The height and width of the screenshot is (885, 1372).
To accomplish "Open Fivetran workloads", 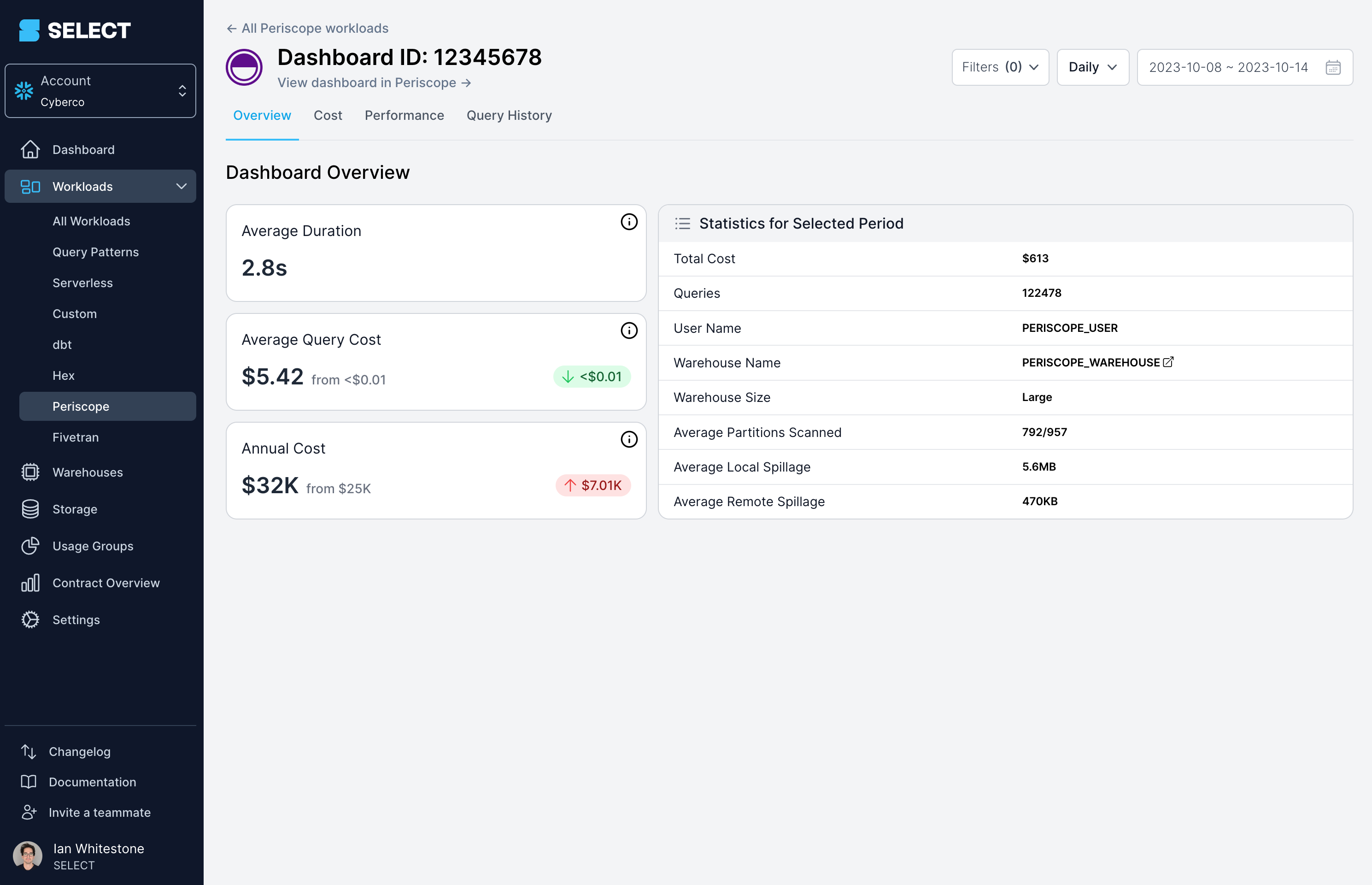I will [x=76, y=437].
